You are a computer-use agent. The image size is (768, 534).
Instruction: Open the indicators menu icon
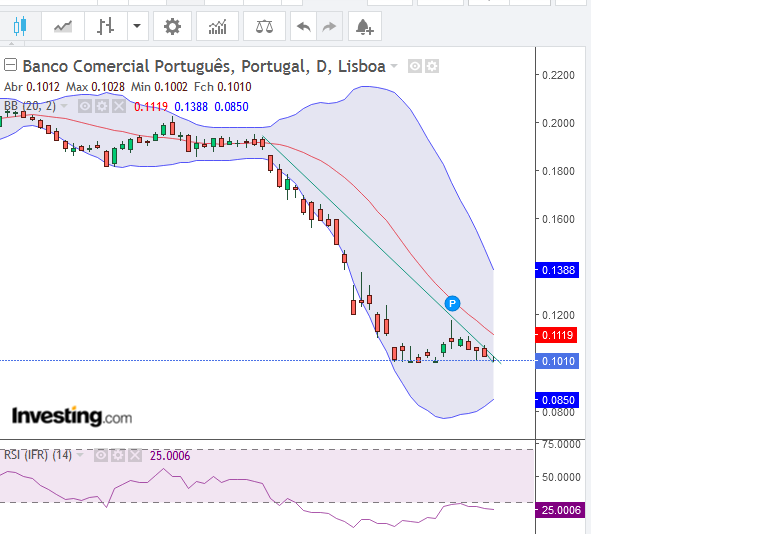pos(217,26)
